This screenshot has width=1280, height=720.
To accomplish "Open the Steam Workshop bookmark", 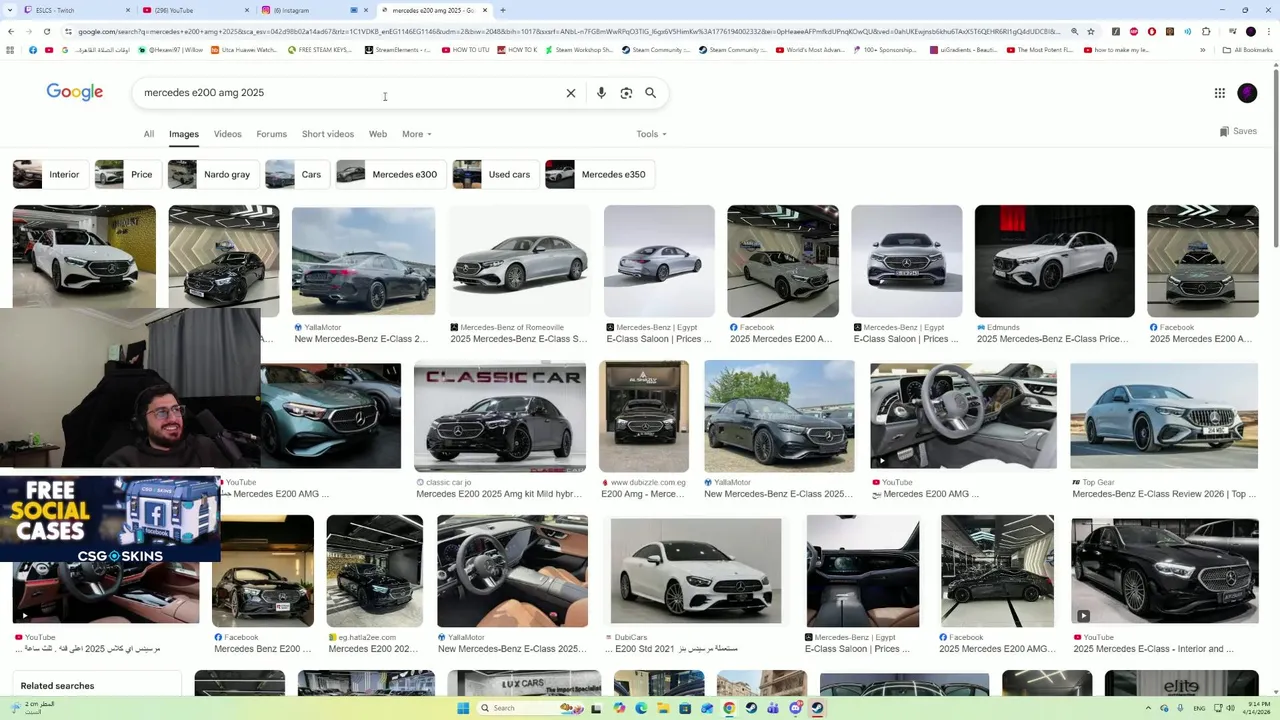I will coord(578,50).
